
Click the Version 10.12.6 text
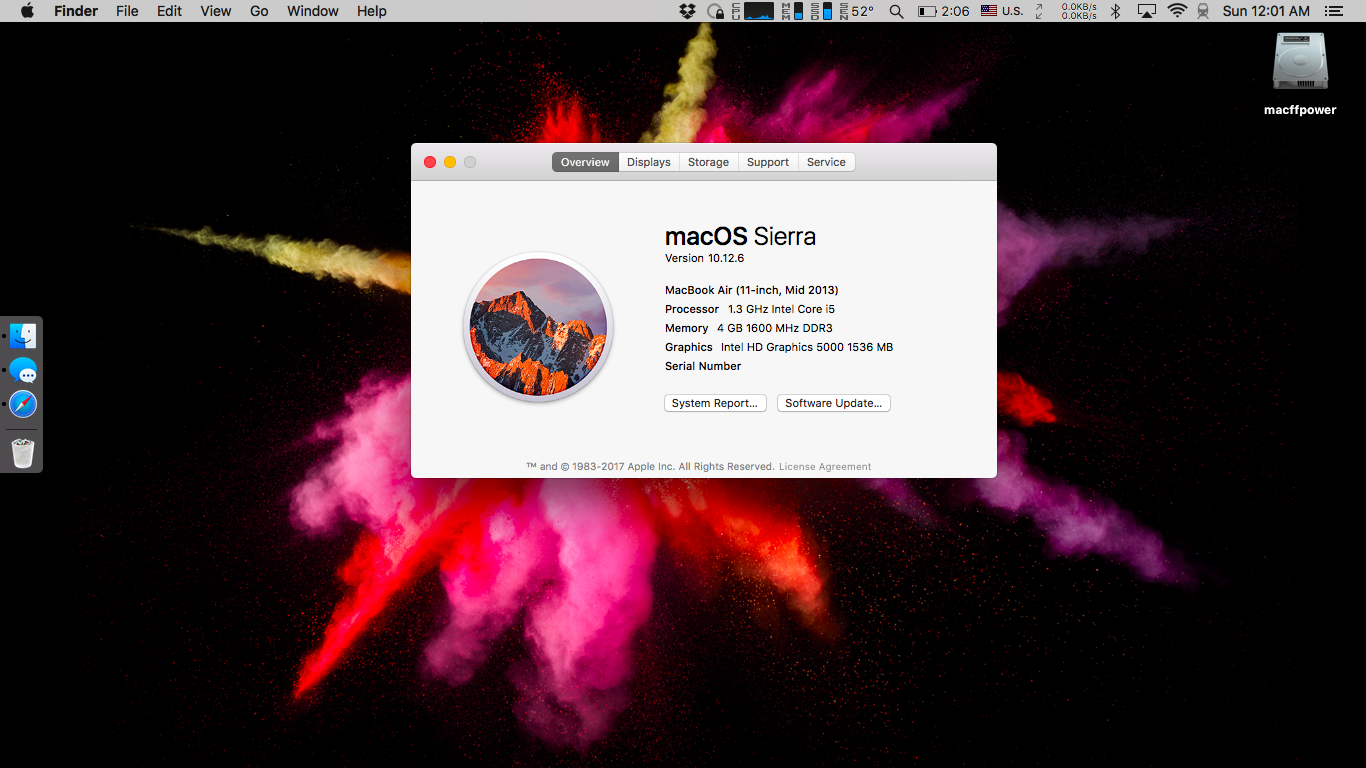[x=704, y=258]
